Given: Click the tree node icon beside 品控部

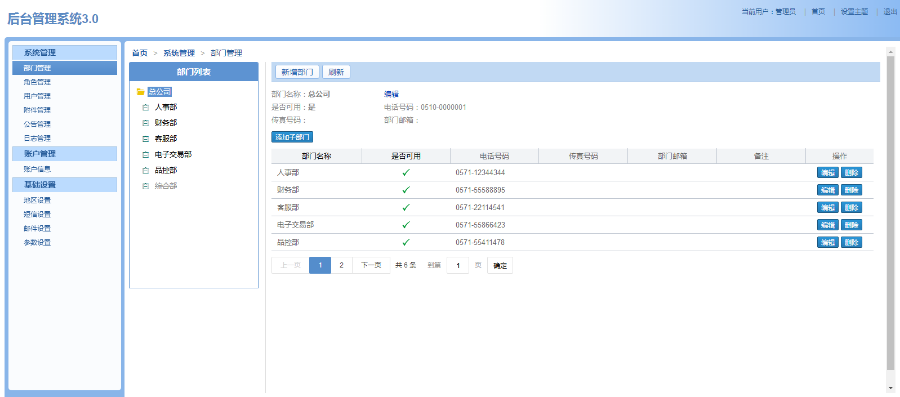Looking at the screenshot, I should (x=145, y=170).
